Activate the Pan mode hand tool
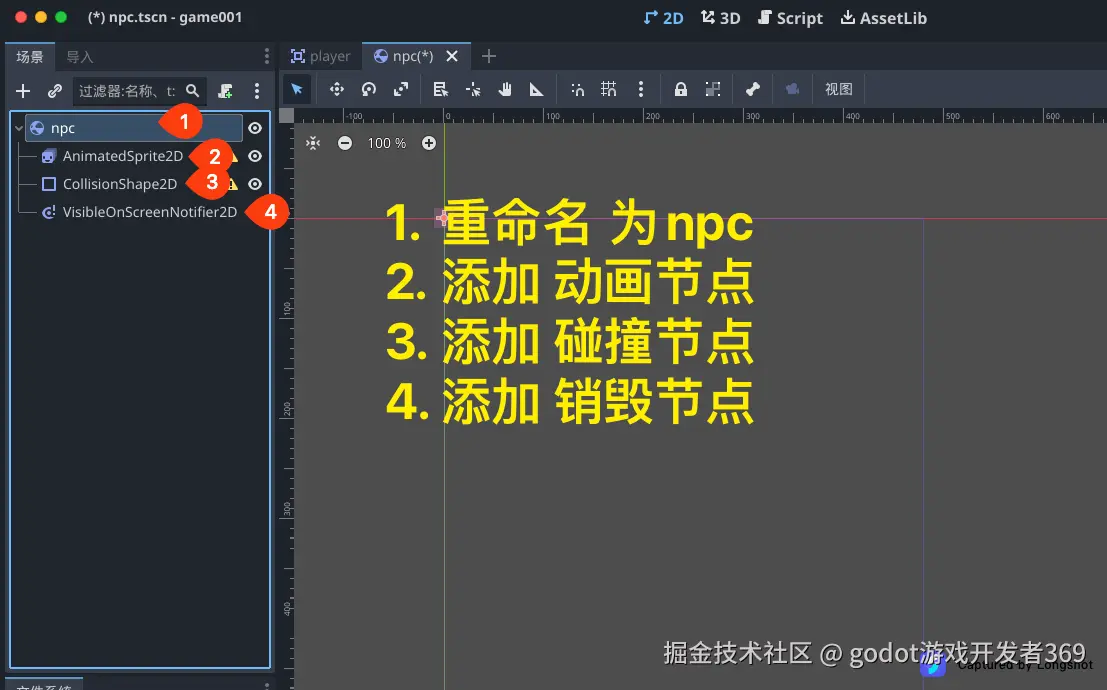Screen dimensions: 1107x690 505,89
